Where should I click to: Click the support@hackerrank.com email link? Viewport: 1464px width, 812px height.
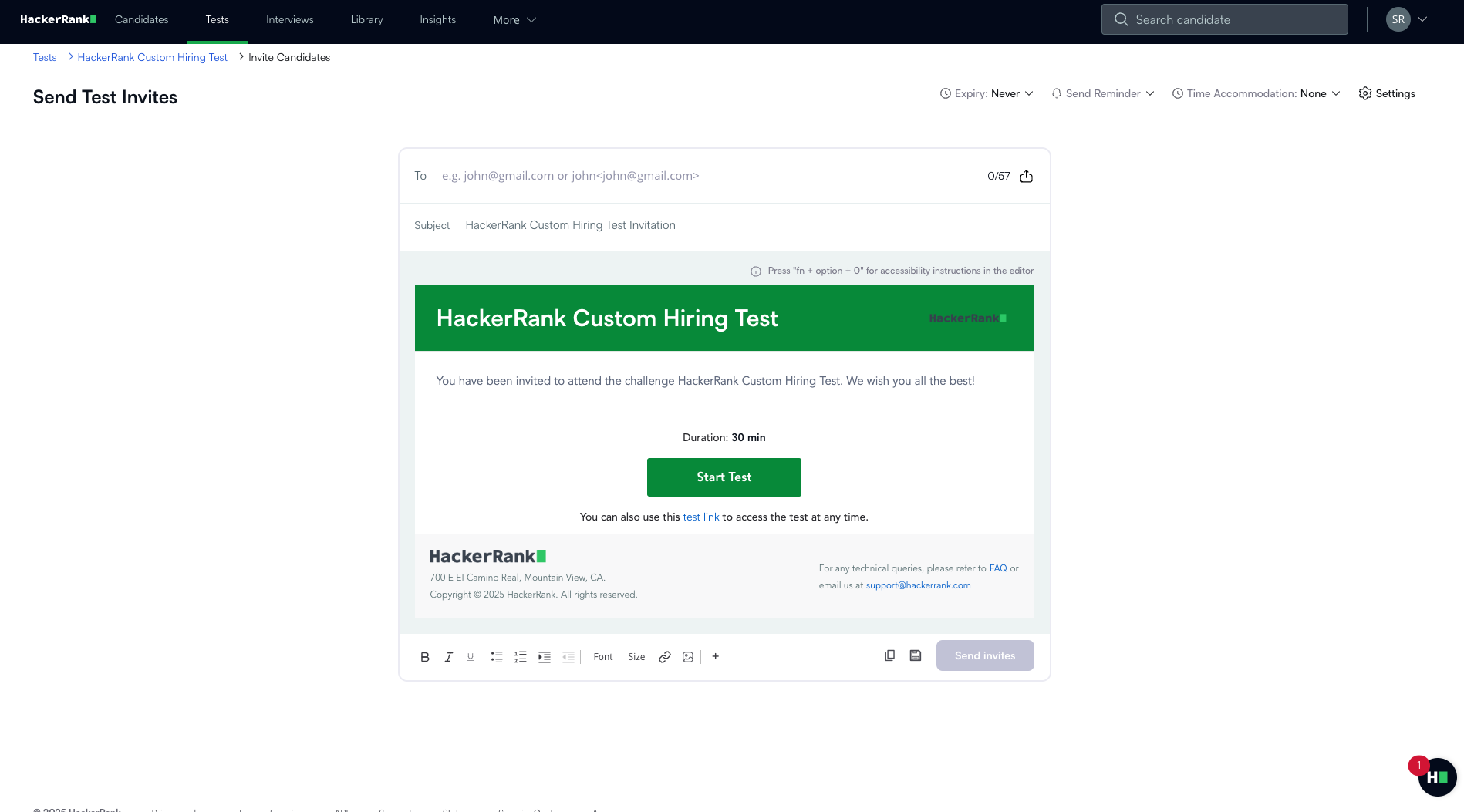(919, 585)
